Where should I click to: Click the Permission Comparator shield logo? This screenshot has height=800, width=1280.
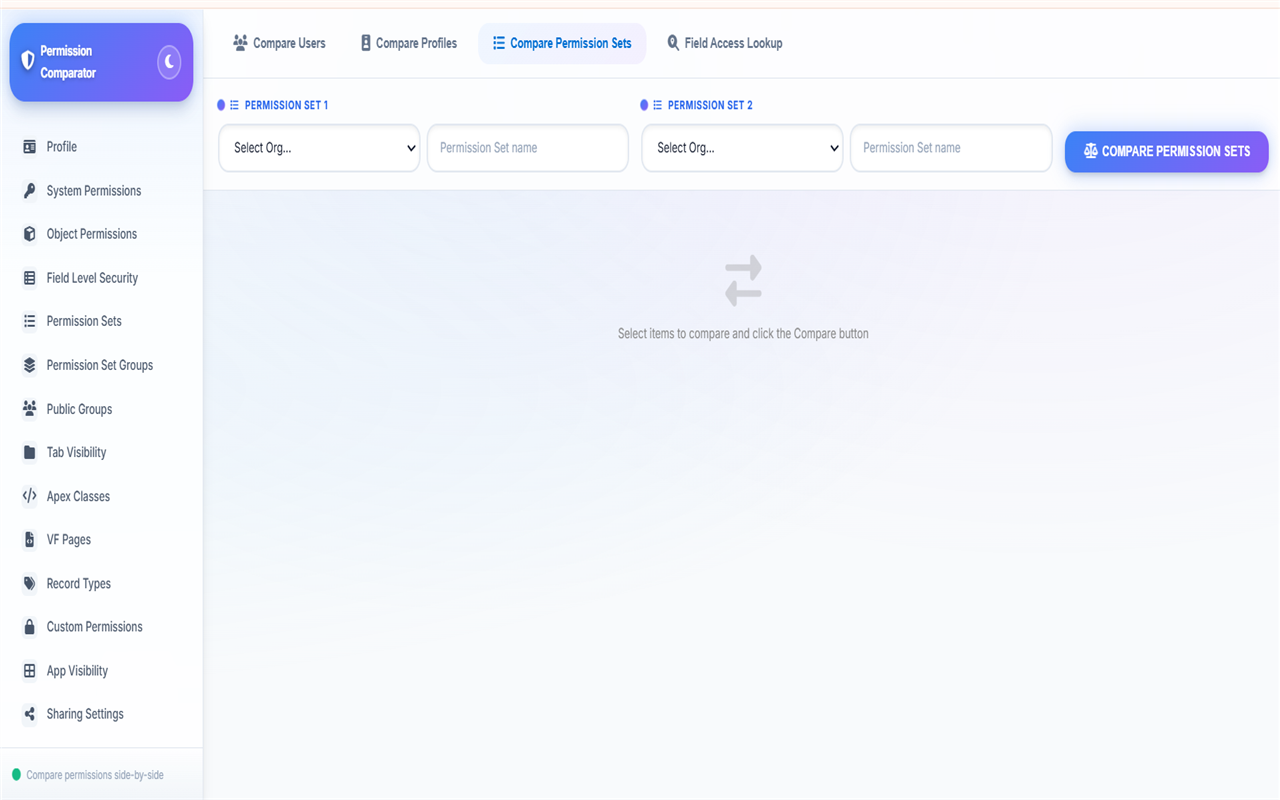(28, 61)
